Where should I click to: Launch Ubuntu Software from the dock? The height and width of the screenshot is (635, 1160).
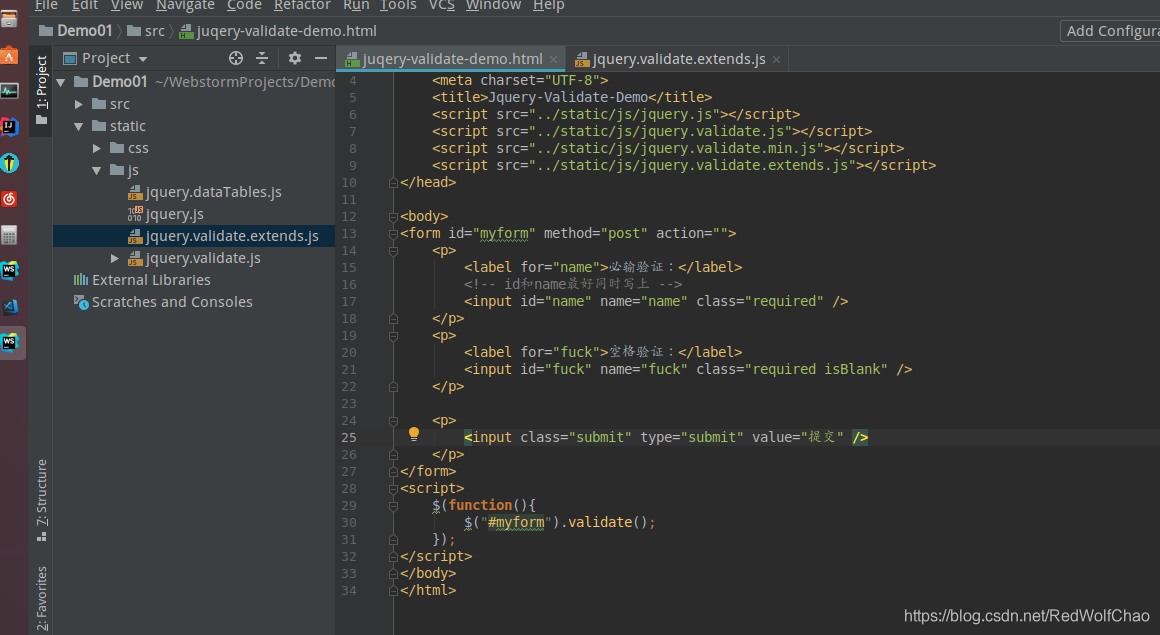pos(9,56)
